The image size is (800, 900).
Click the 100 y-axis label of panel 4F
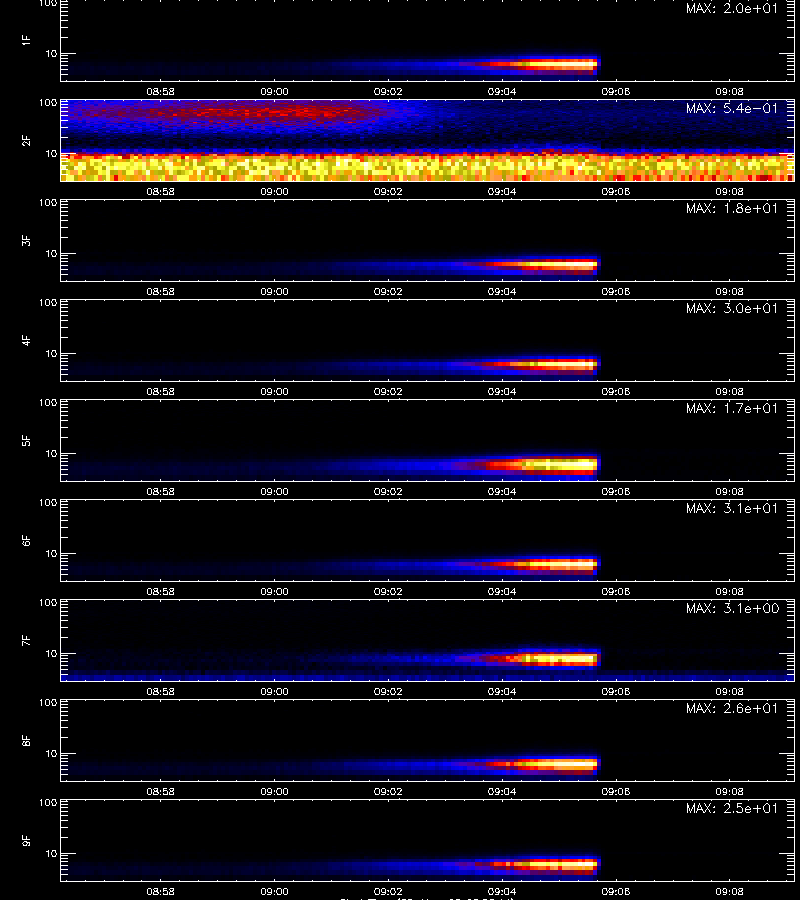tap(48, 302)
